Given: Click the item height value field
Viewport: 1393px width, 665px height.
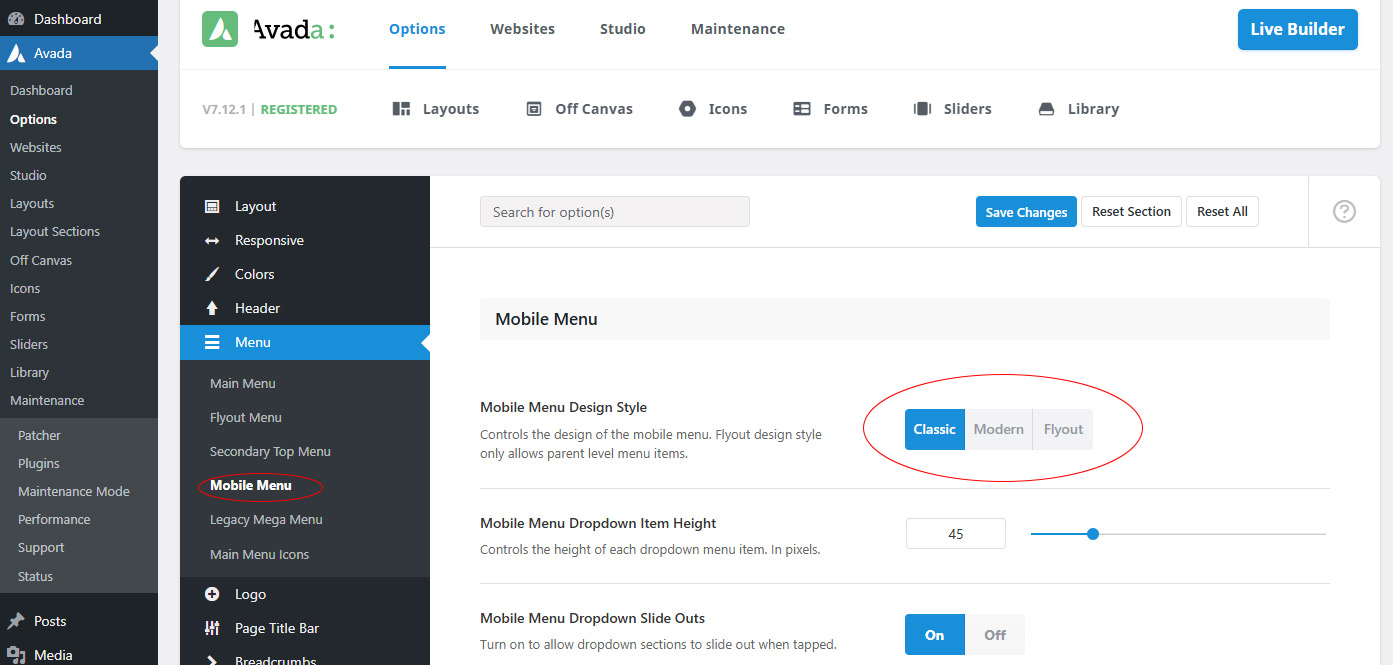Looking at the screenshot, I should [956, 534].
